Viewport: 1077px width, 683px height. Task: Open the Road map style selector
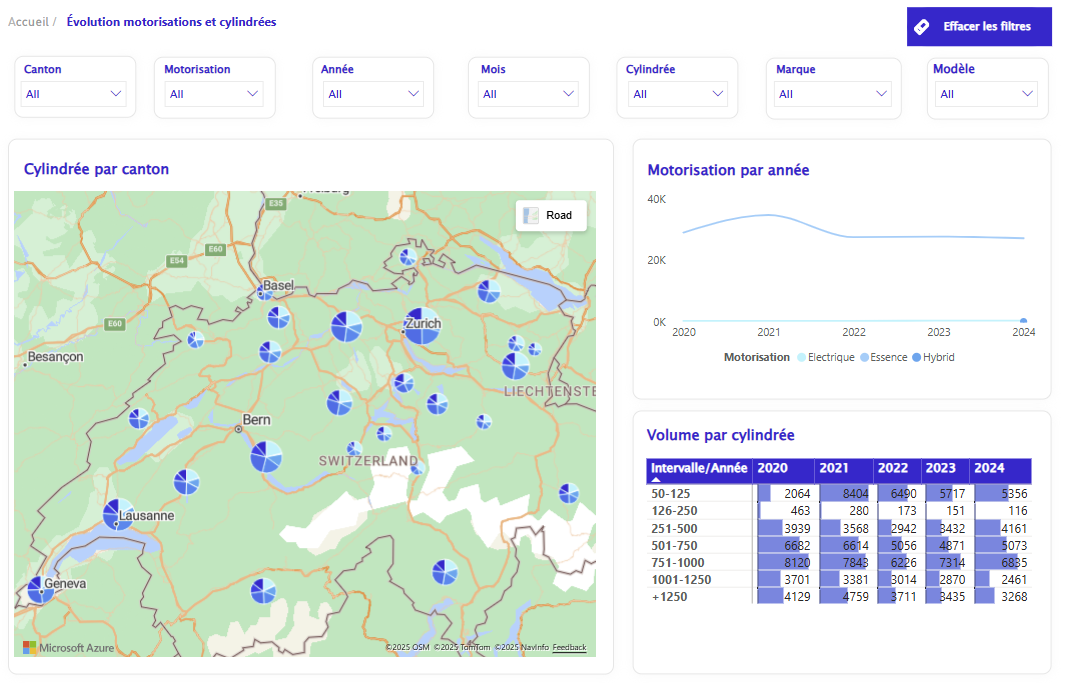click(x=550, y=215)
